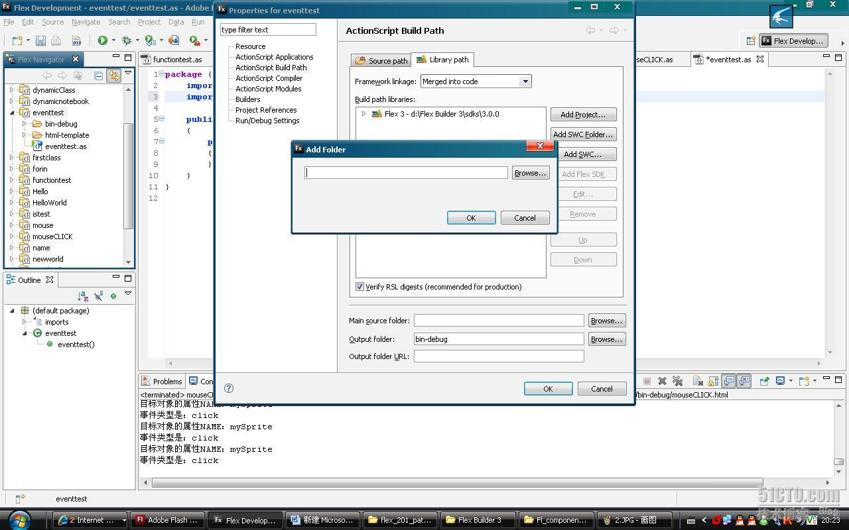Click Browse next to Output folder

coord(606,339)
